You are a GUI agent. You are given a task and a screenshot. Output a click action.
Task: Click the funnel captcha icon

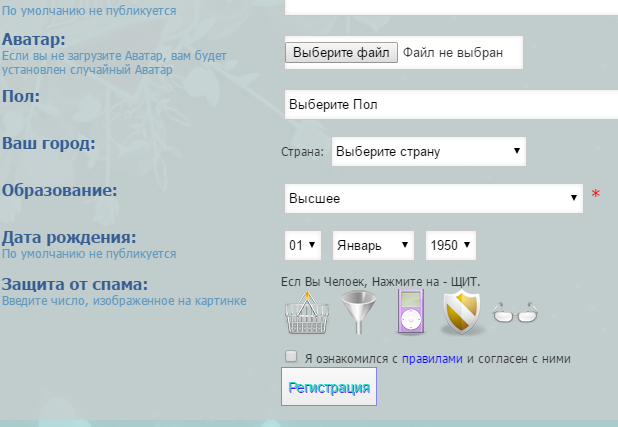pyautogui.click(x=361, y=313)
